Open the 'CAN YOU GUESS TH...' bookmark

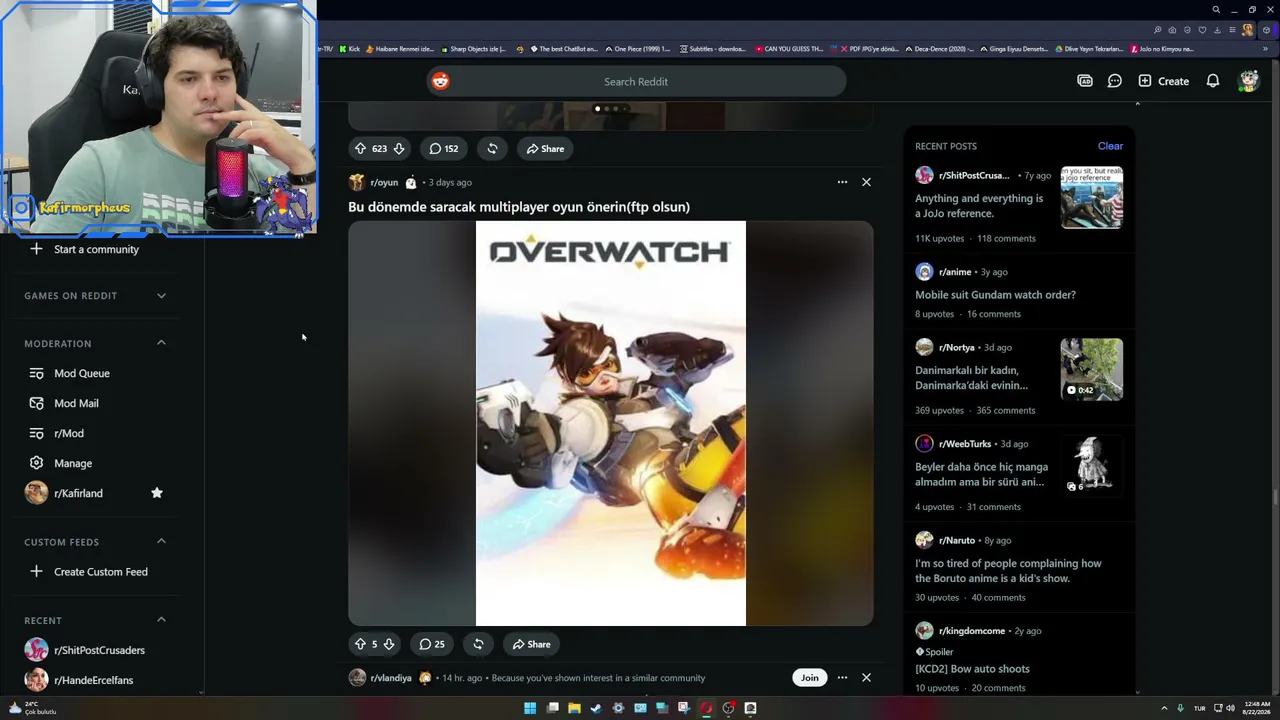click(789, 49)
